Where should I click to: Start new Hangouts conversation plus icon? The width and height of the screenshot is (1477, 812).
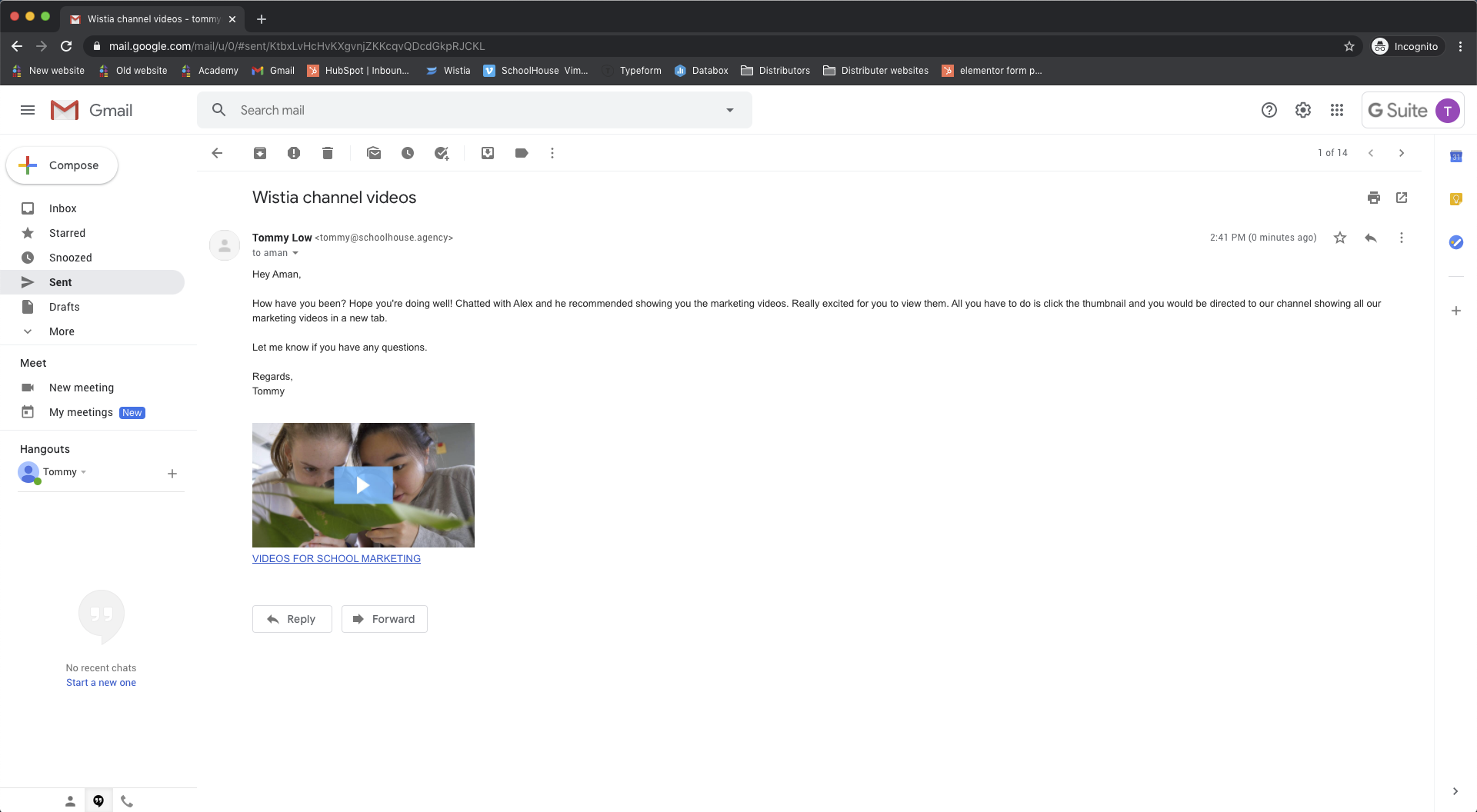(172, 474)
